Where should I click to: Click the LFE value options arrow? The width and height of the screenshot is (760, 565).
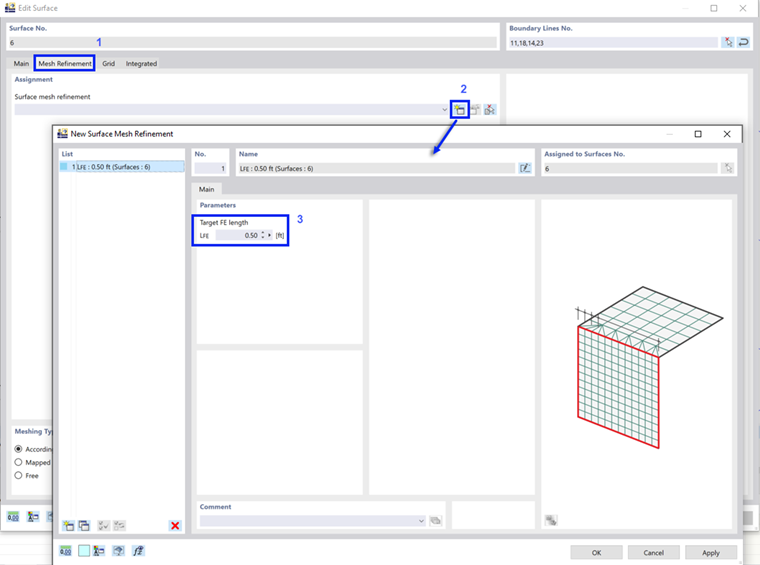[270, 235]
